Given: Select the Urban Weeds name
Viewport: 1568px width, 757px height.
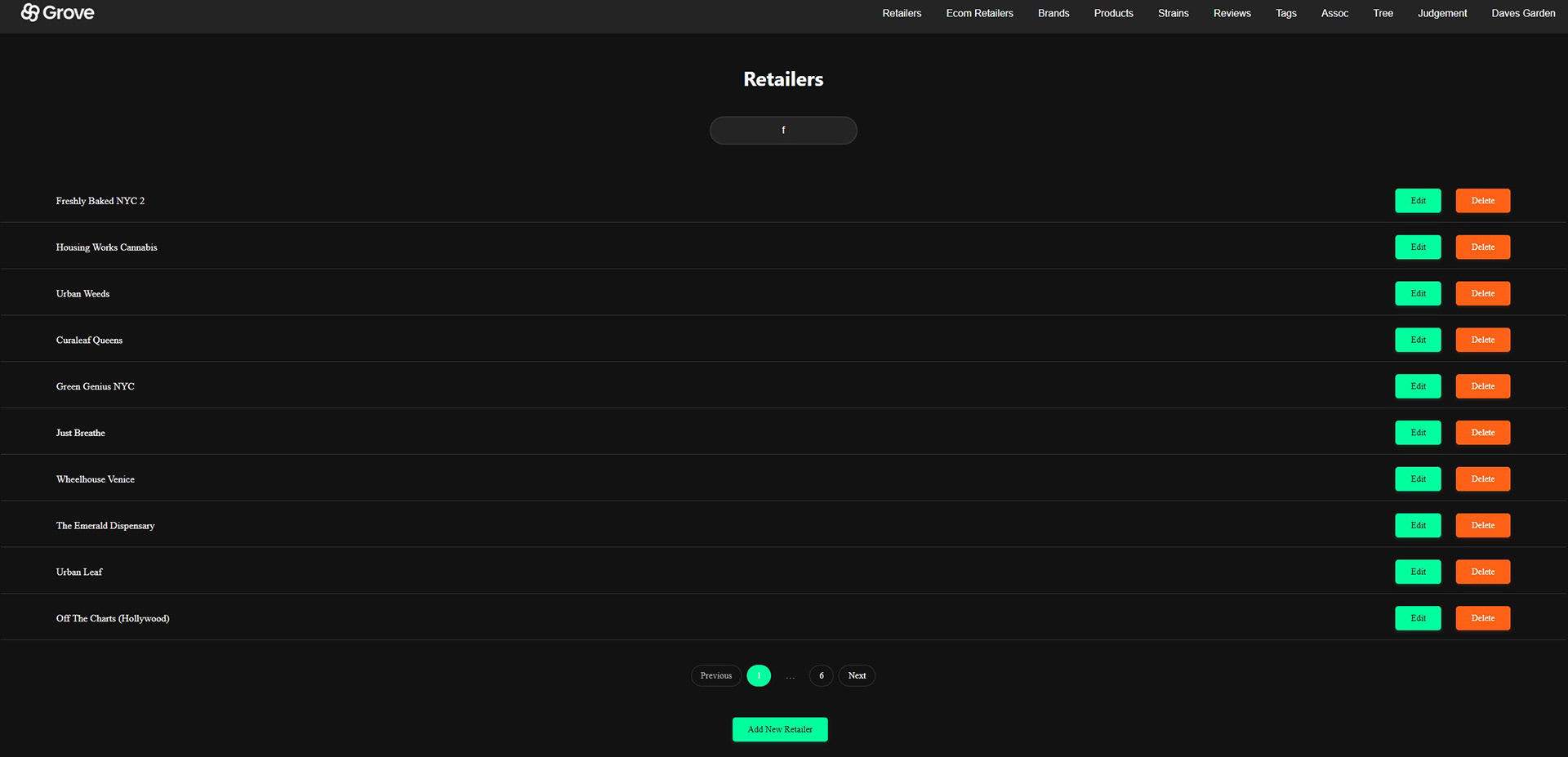Looking at the screenshot, I should pos(82,294).
